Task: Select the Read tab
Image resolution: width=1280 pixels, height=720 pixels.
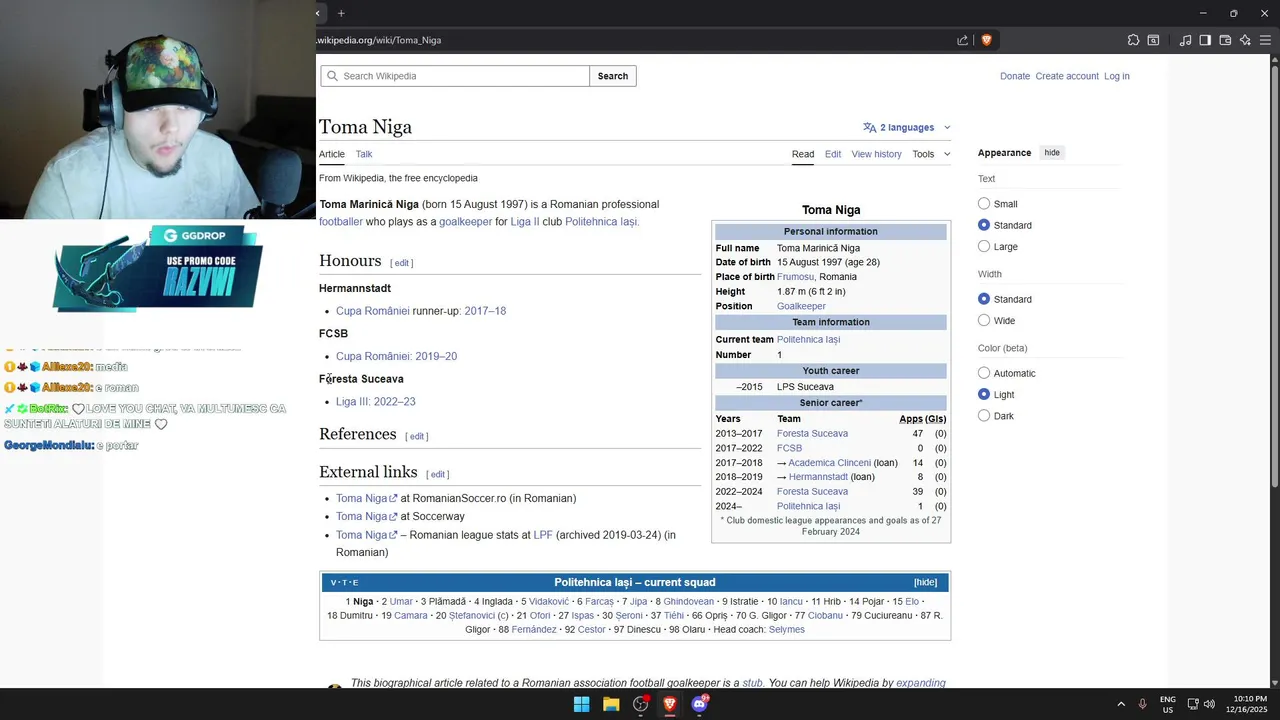Action: (x=803, y=154)
